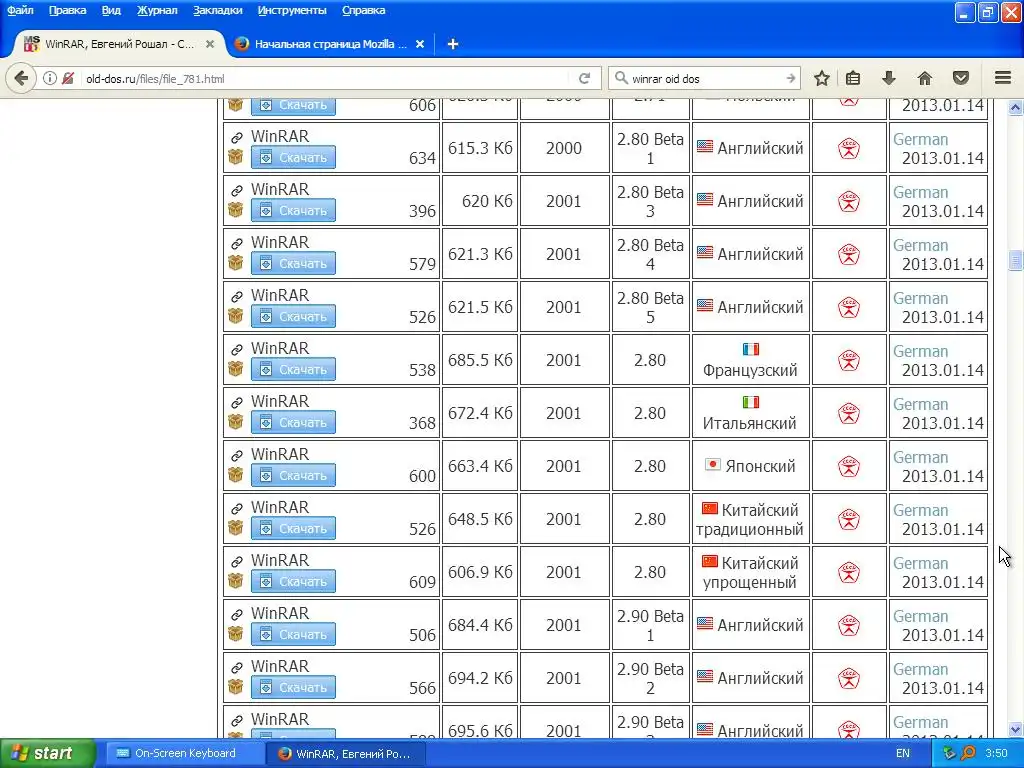Open site information icon in address bar

click(50, 78)
